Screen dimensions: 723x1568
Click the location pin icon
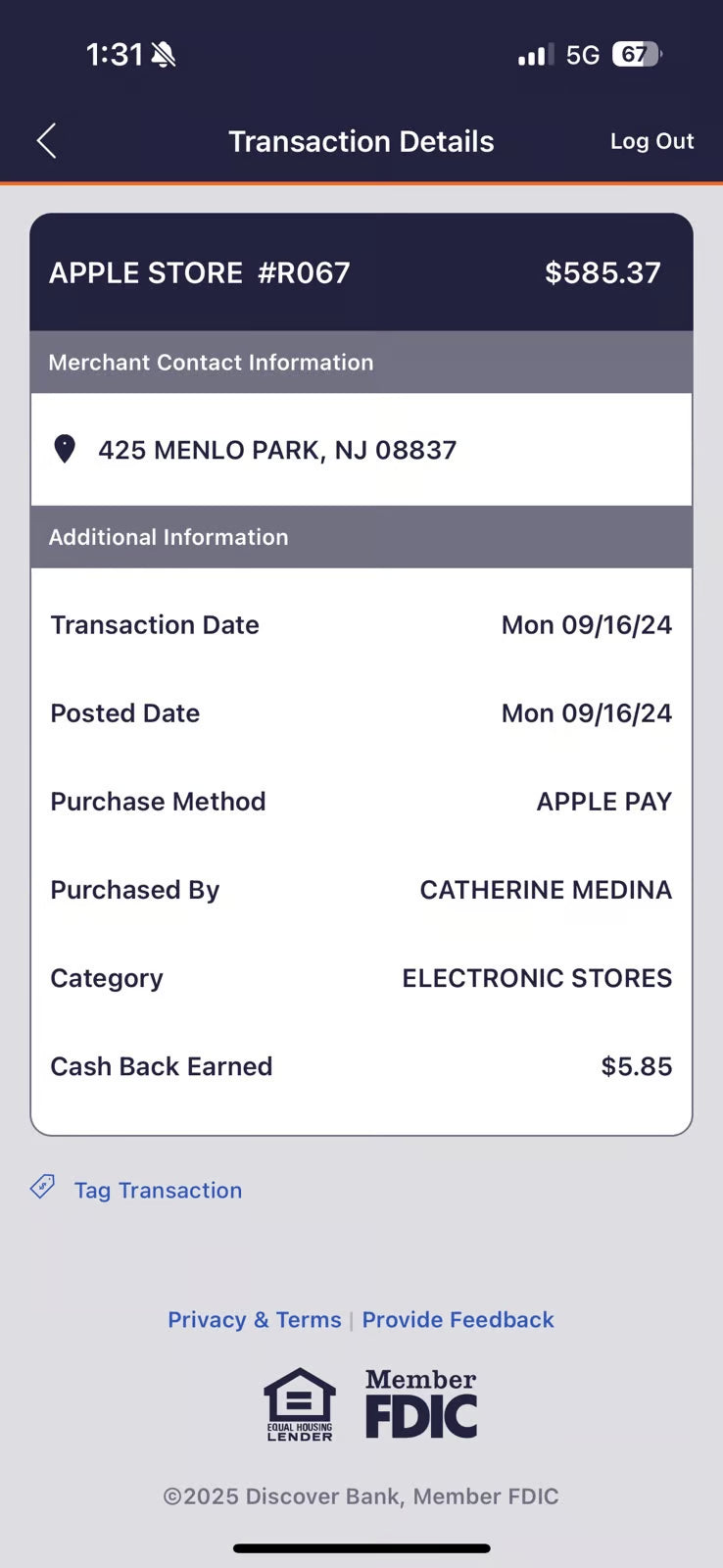65,449
